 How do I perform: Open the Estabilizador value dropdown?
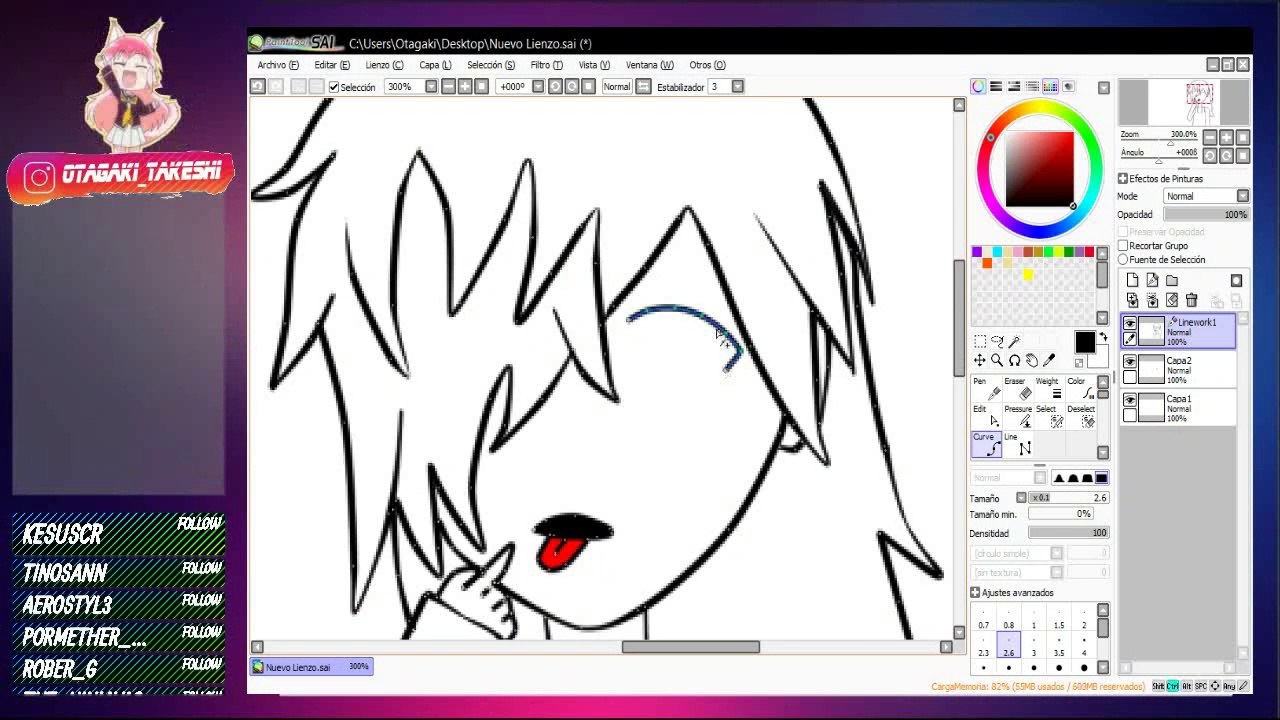[x=738, y=87]
